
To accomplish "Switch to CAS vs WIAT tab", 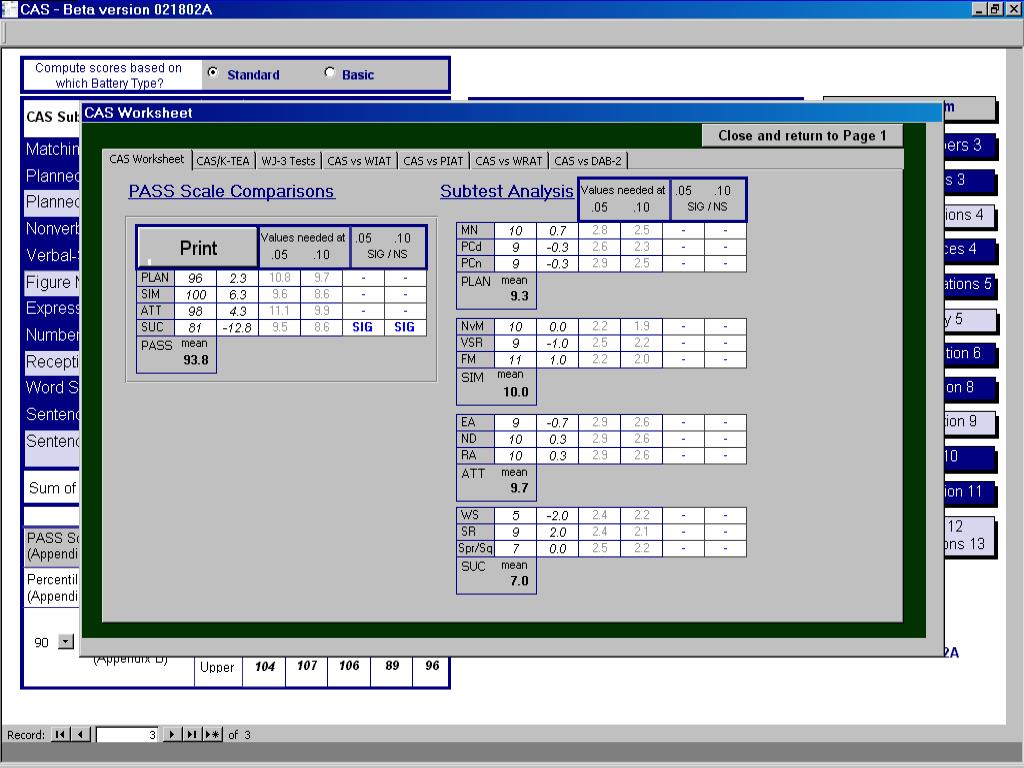I will click(x=359, y=161).
